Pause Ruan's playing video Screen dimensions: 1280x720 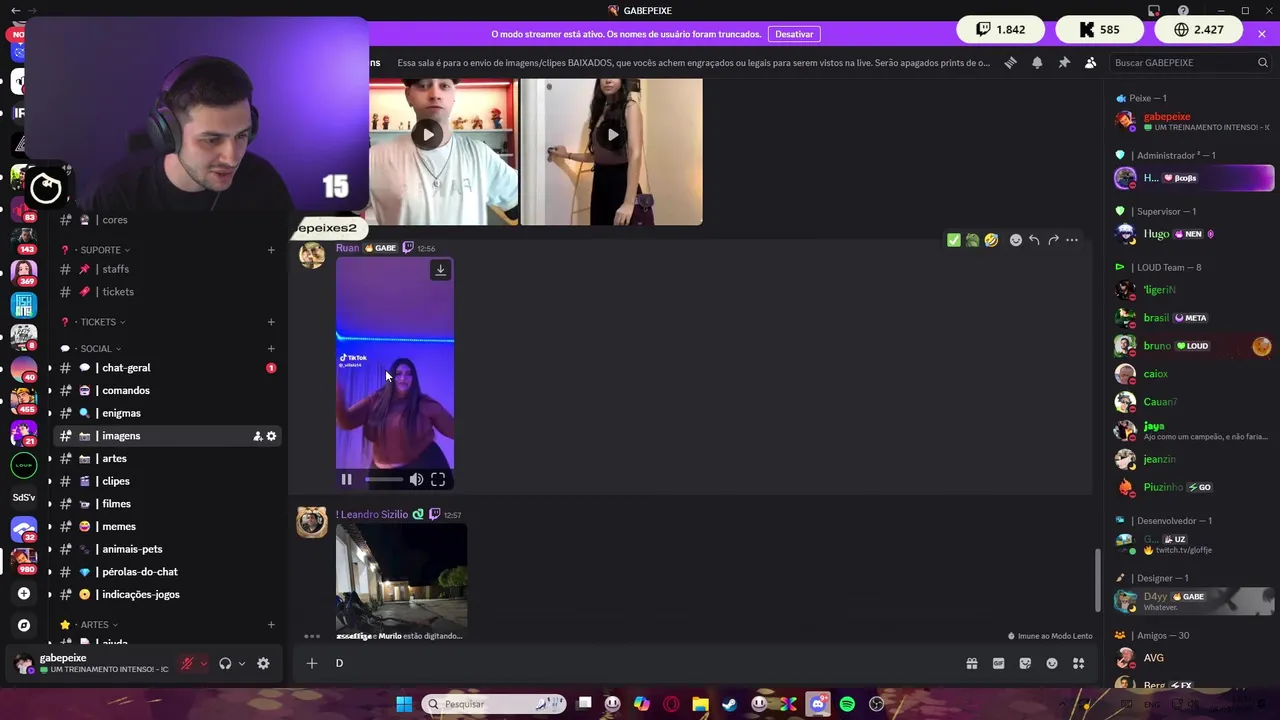(346, 480)
